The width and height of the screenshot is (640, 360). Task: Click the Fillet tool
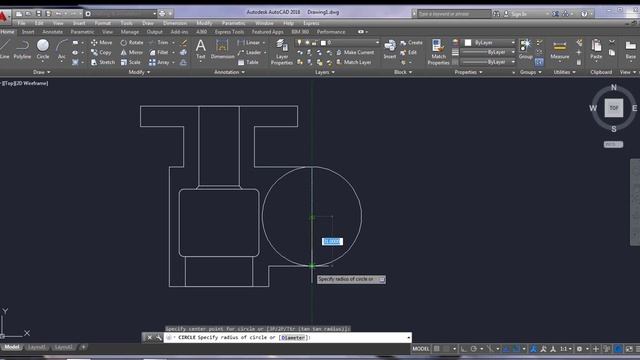point(159,52)
